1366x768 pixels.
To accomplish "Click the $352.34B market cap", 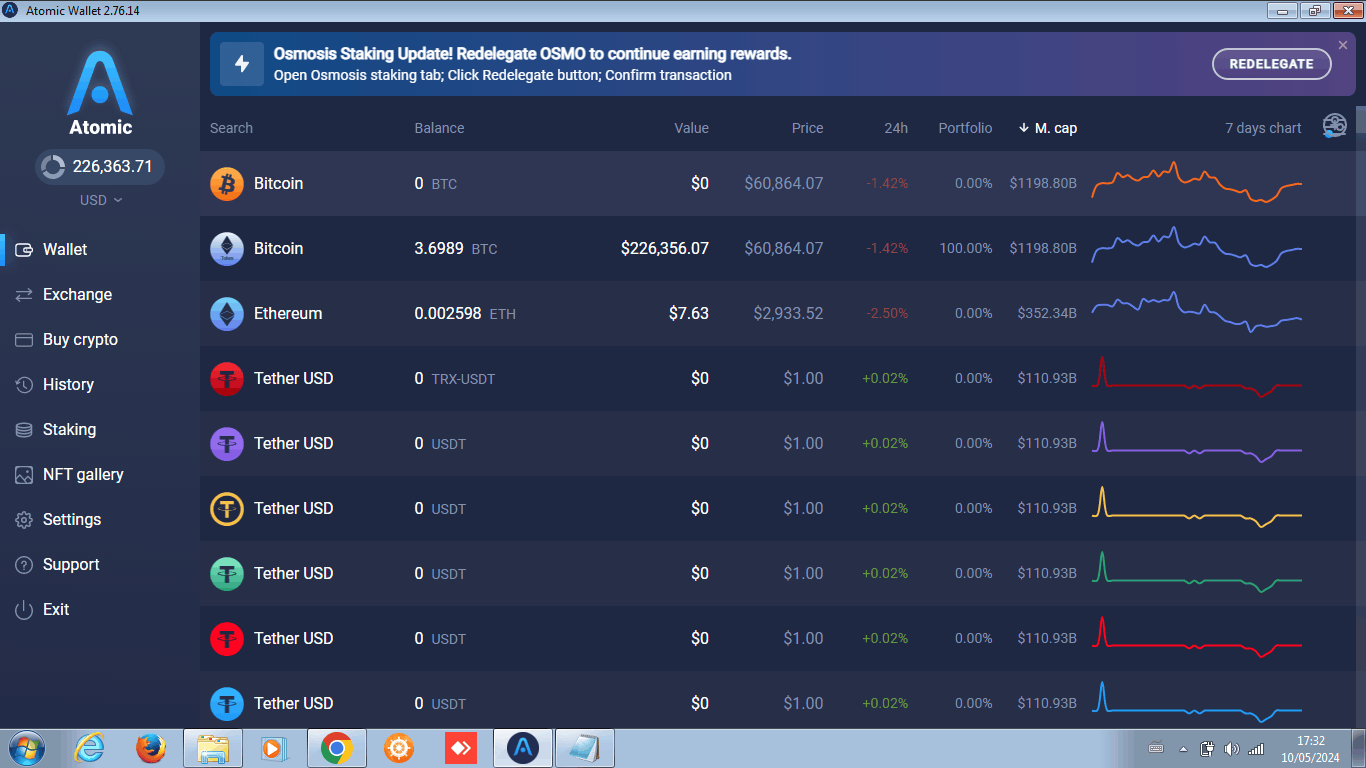I will (x=1047, y=314).
